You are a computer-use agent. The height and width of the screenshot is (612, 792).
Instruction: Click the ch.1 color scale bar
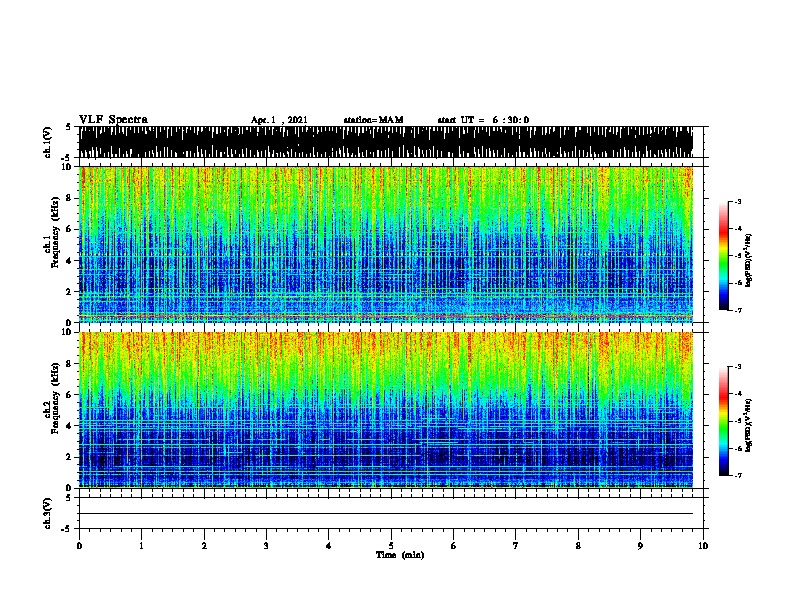click(723, 256)
